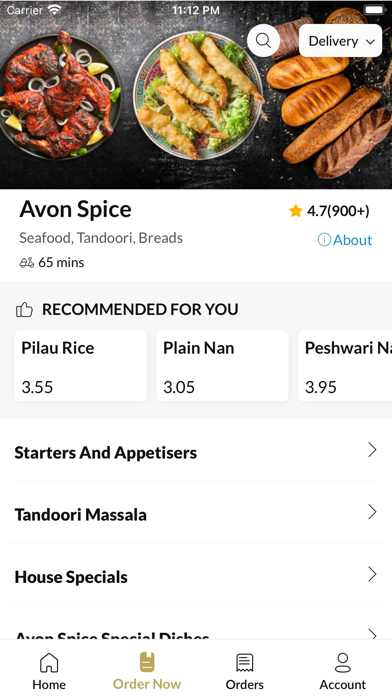Tap the 4.7(900+) rating text
Viewport: 392px width, 696px height.
point(338,211)
